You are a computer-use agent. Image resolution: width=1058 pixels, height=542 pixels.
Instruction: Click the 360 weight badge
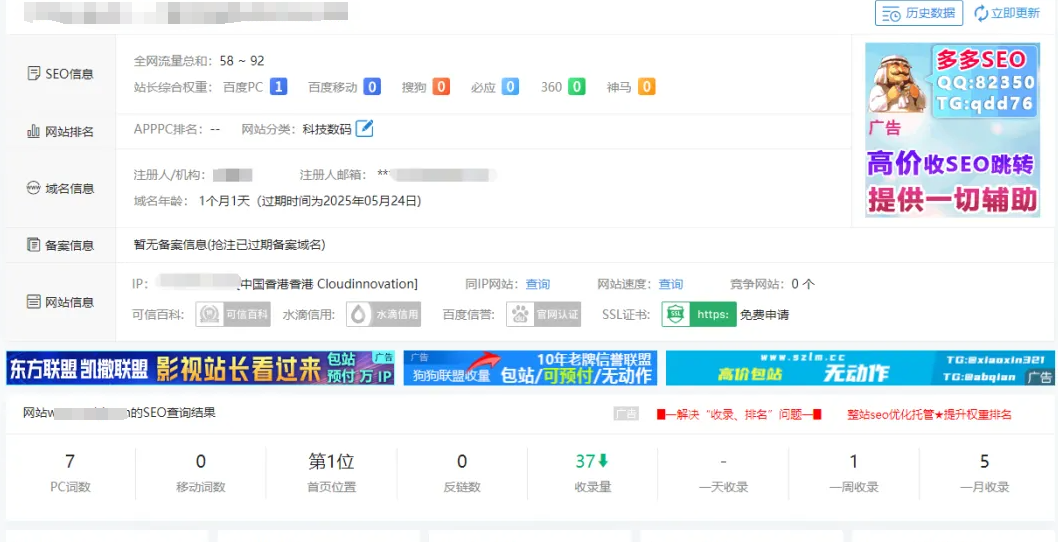(577, 87)
